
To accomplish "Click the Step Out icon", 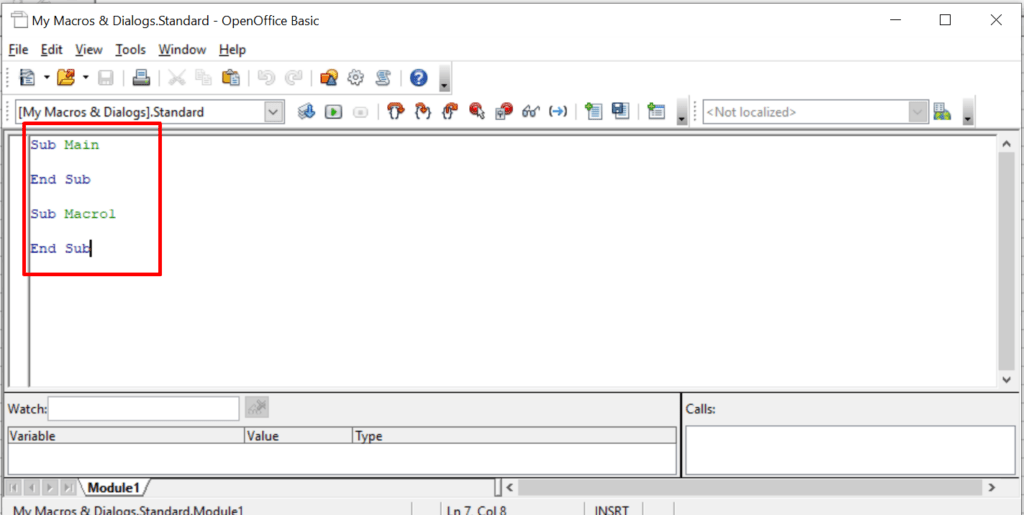I will point(450,112).
